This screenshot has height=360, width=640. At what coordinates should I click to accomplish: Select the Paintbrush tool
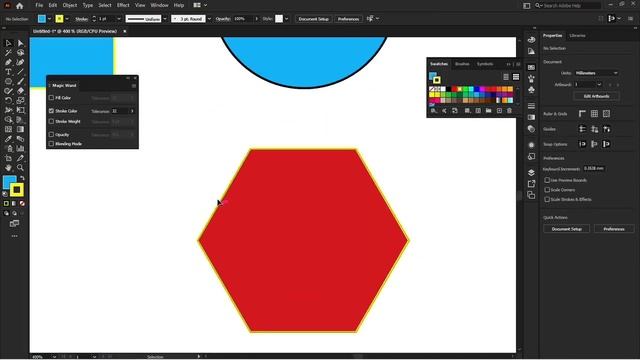tap(20, 81)
